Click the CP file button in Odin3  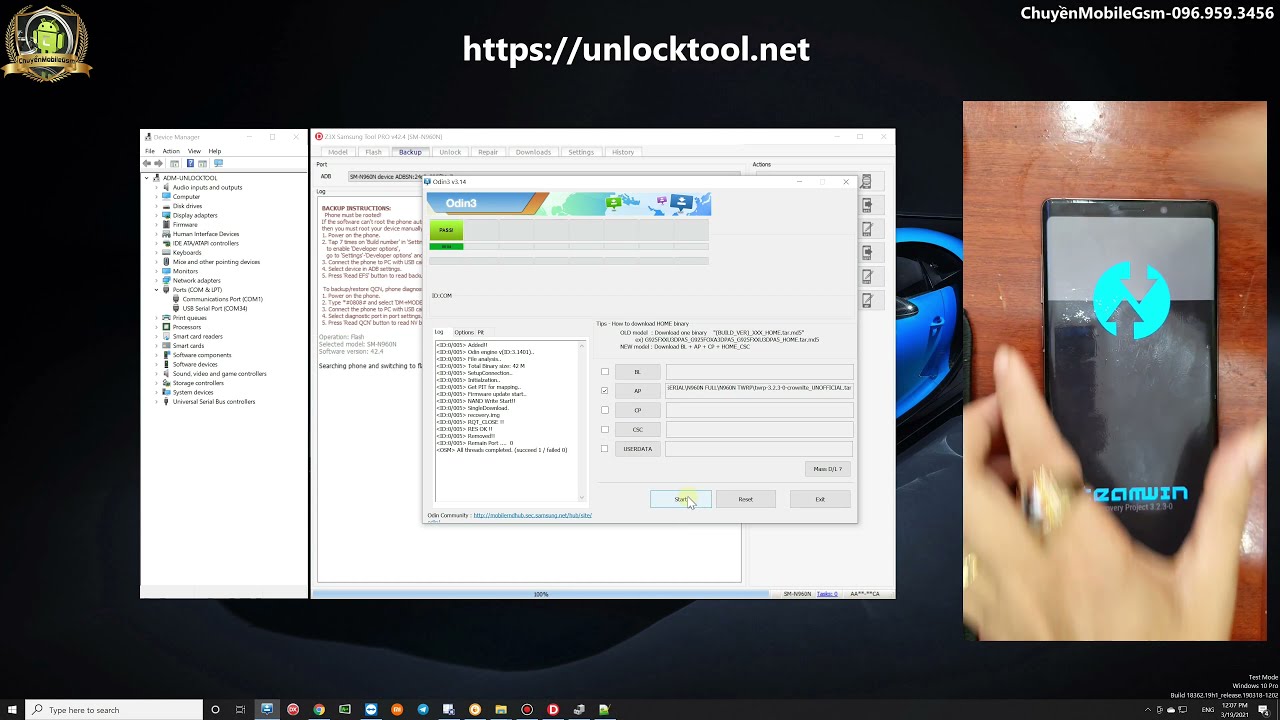tap(637, 410)
